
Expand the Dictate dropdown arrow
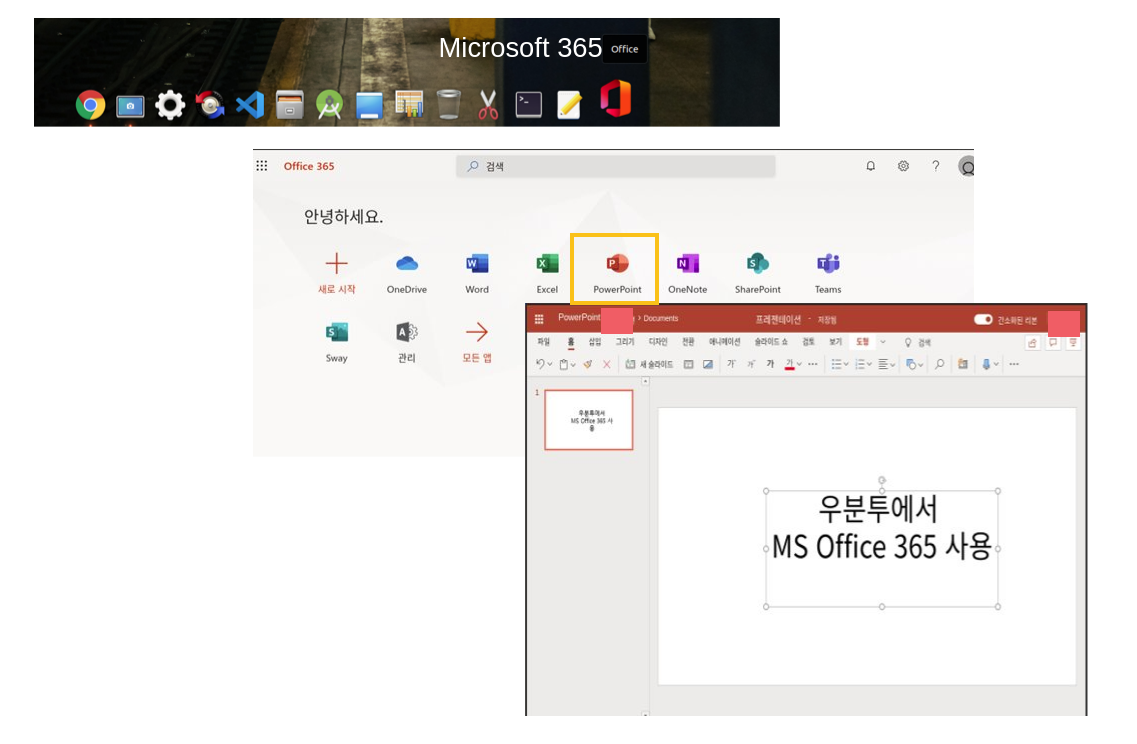click(996, 364)
